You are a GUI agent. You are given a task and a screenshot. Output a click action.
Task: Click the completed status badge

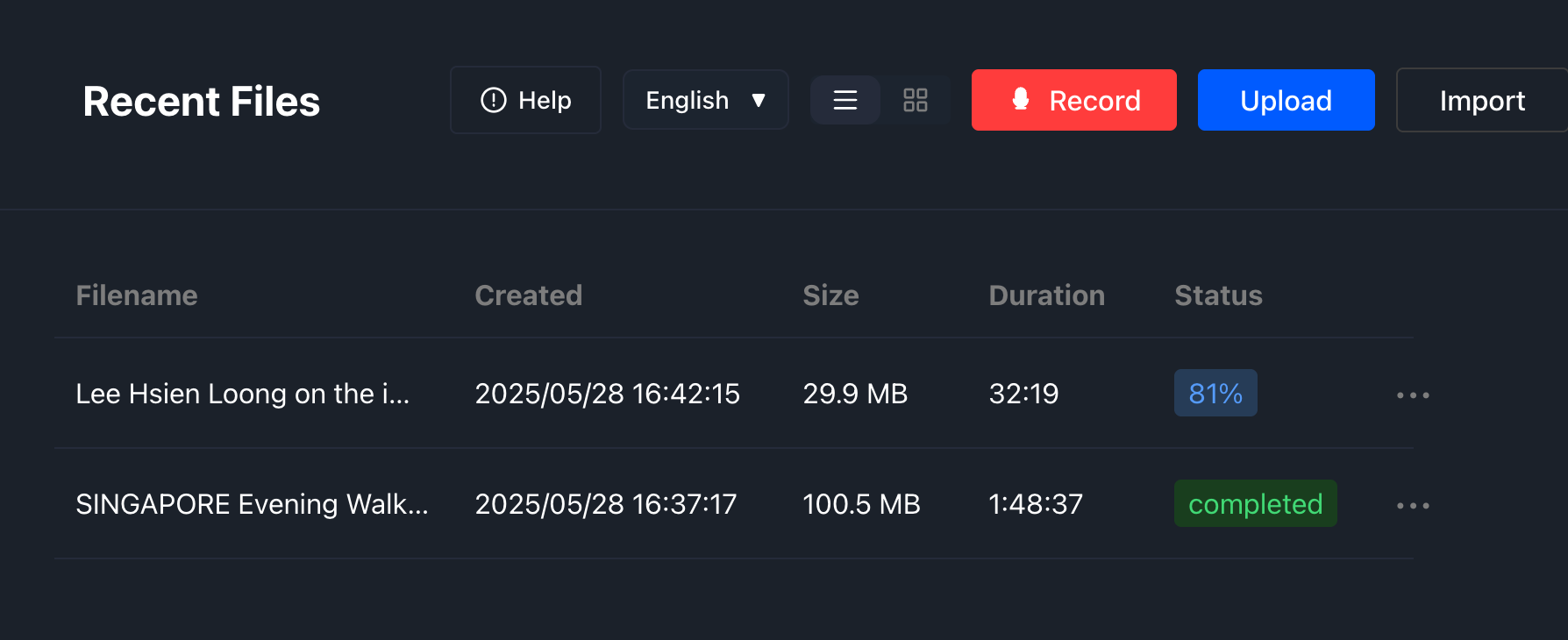(x=1256, y=503)
